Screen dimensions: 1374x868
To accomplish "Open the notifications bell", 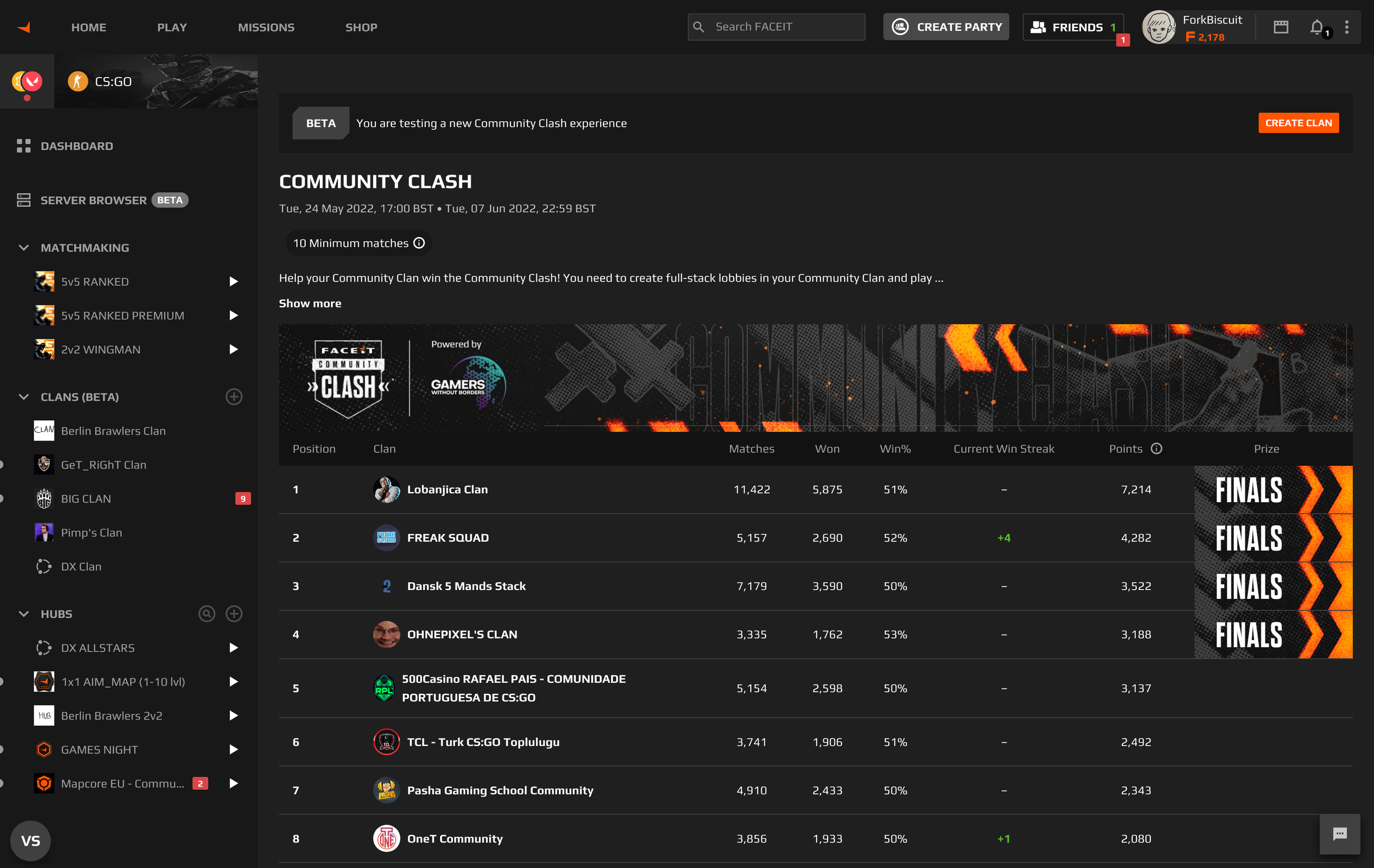I will pos(1317,27).
